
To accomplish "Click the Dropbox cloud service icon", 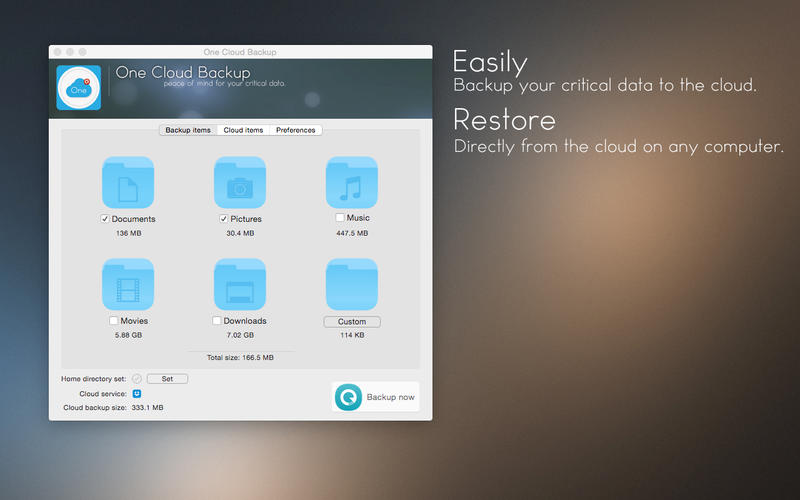I will [x=137, y=393].
